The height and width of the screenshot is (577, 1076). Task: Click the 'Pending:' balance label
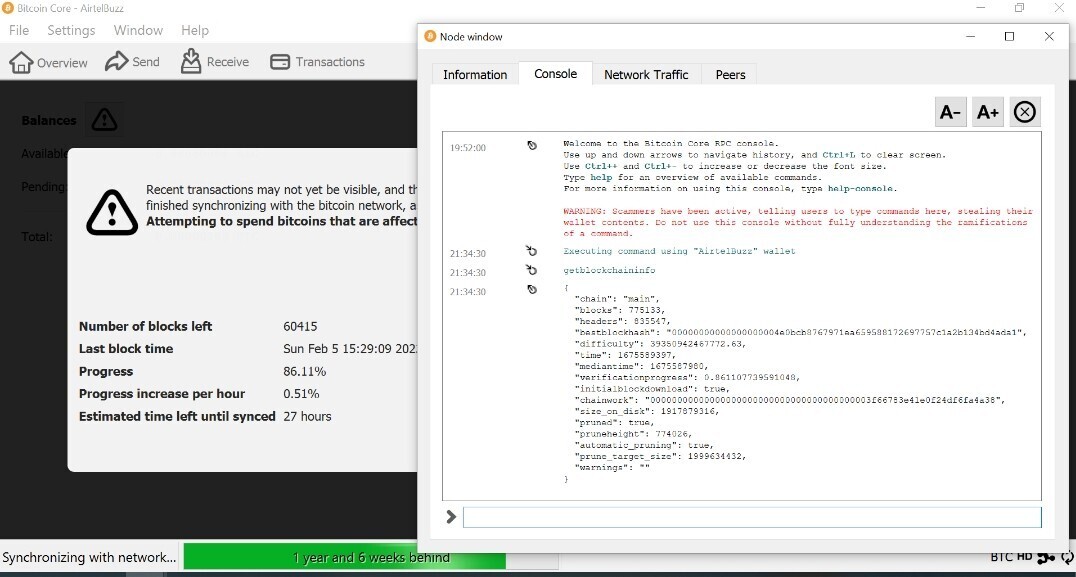tap(44, 187)
